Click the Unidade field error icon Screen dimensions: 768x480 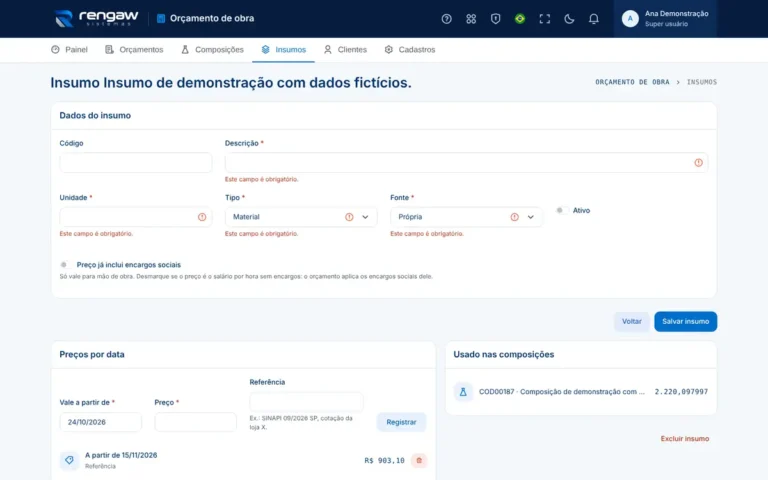(202, 217)
